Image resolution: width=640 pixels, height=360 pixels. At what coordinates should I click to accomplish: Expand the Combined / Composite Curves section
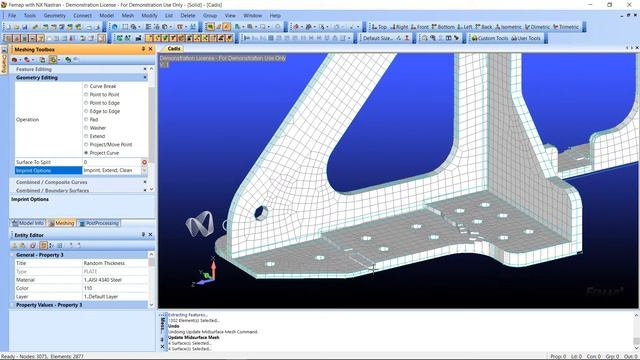[145, 182]
